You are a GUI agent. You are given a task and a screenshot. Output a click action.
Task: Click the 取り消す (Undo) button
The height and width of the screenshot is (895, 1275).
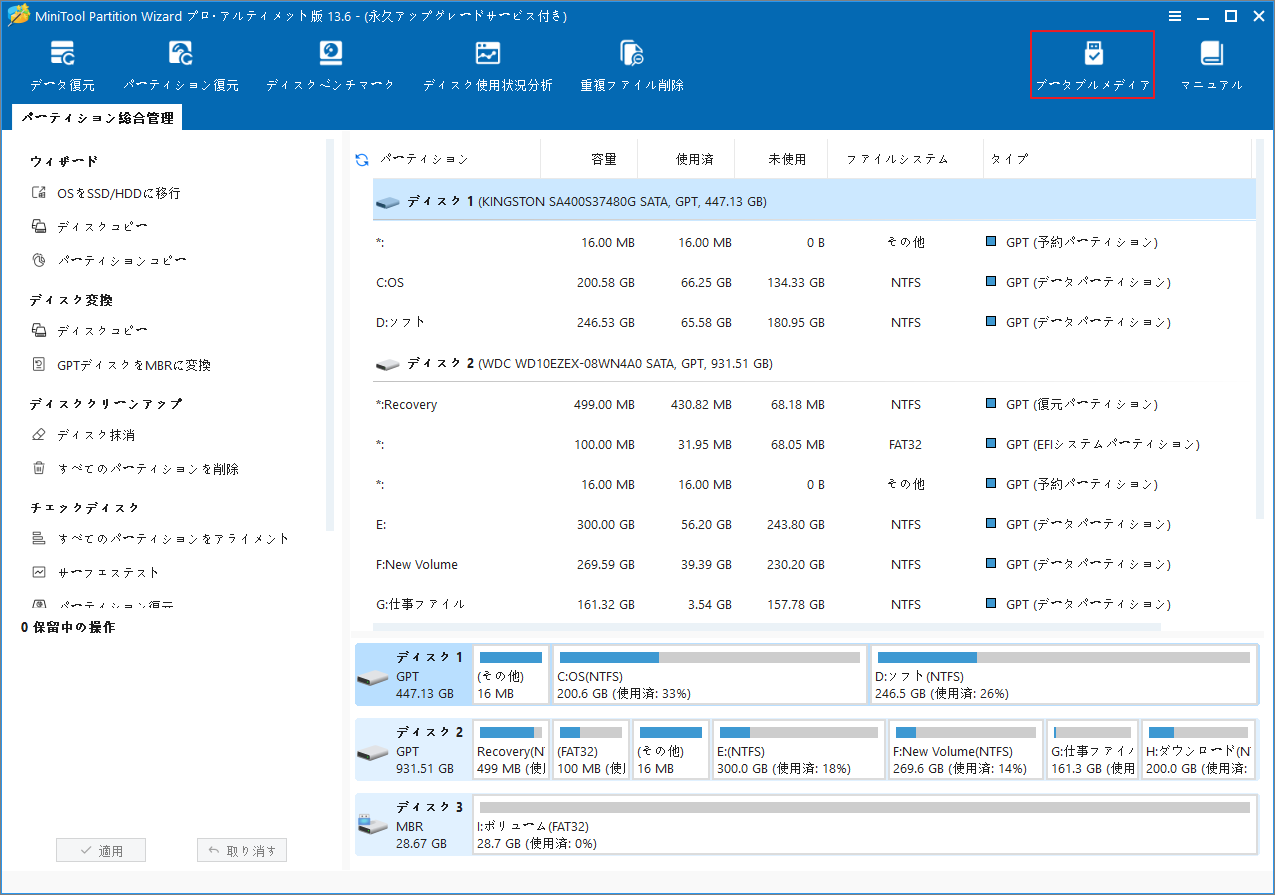[x=242, y=851]
